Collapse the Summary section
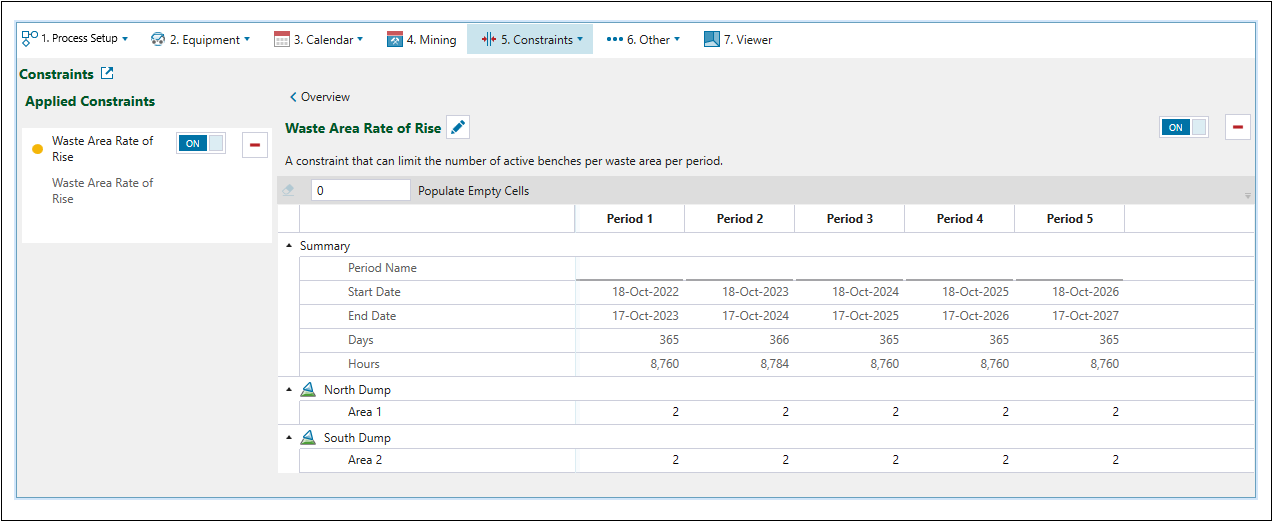 pos(290,246)
